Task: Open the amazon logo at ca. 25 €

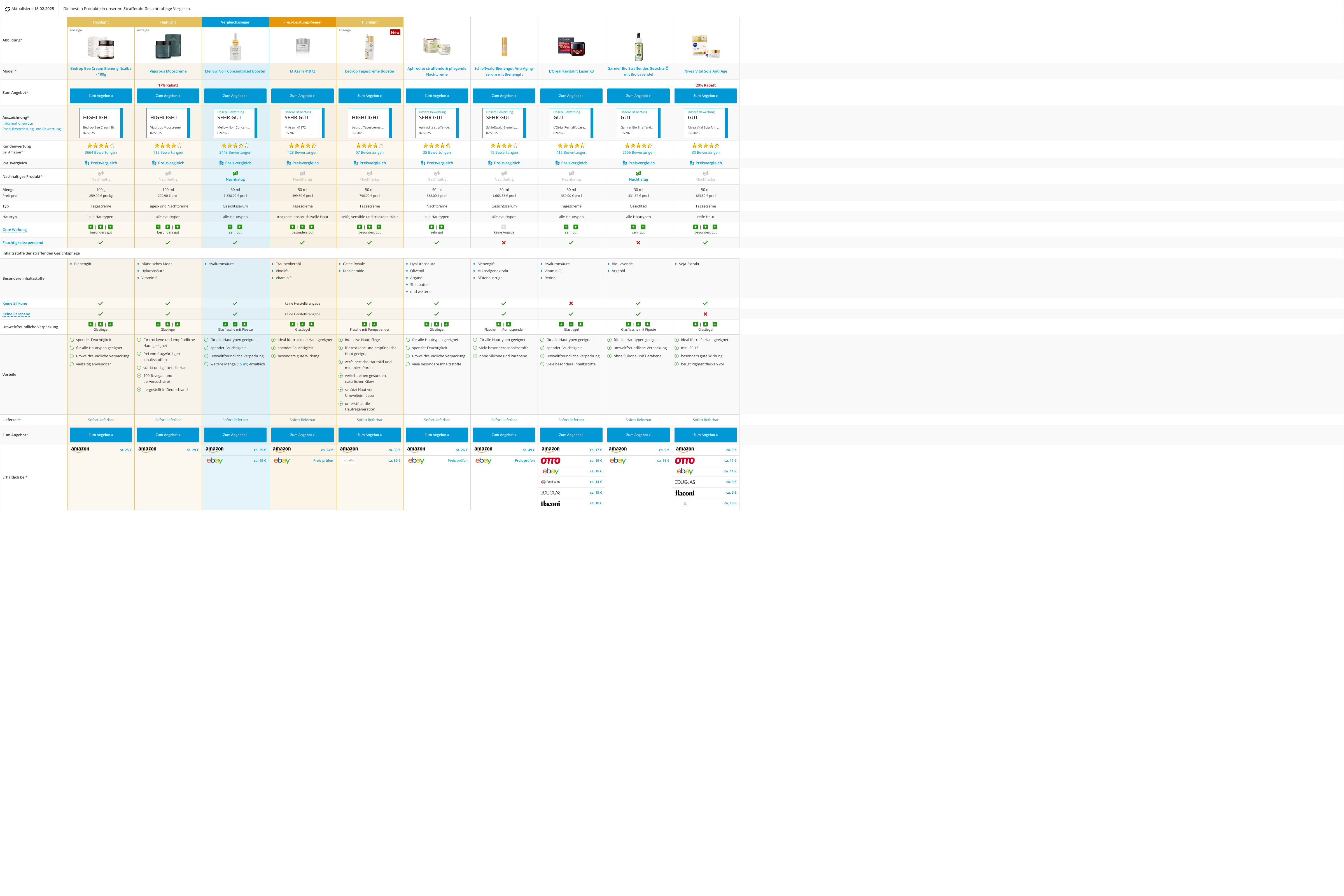Action: [80, 450]
